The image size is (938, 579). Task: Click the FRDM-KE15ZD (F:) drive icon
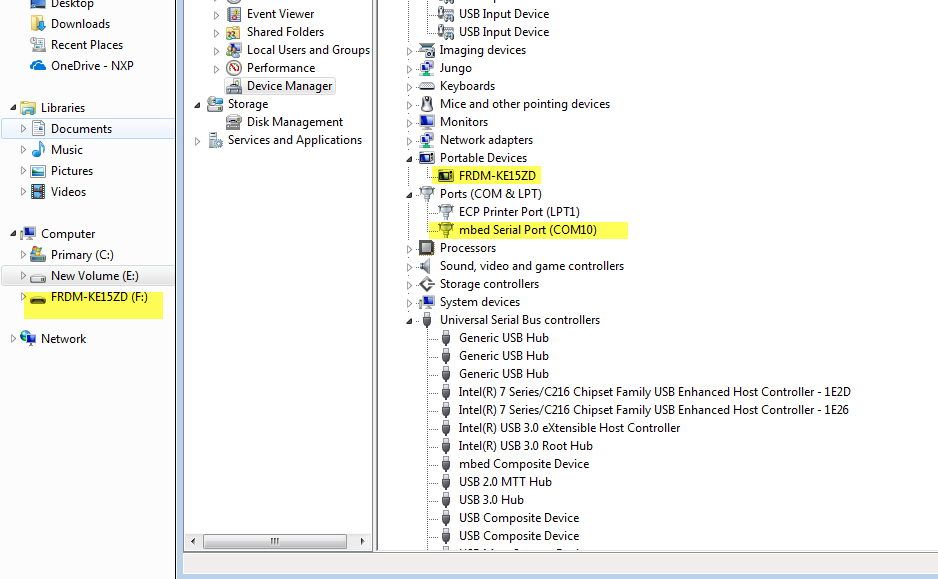click(38, 298)
